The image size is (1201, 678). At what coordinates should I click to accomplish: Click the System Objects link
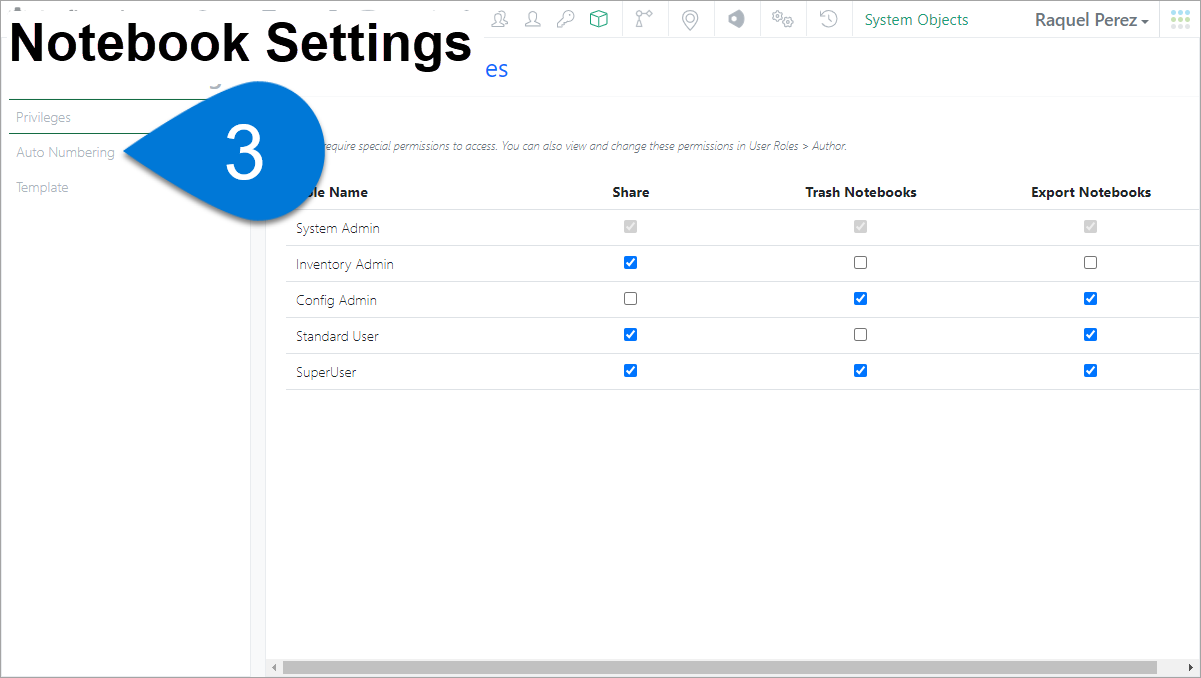click(x=916, y=20)
